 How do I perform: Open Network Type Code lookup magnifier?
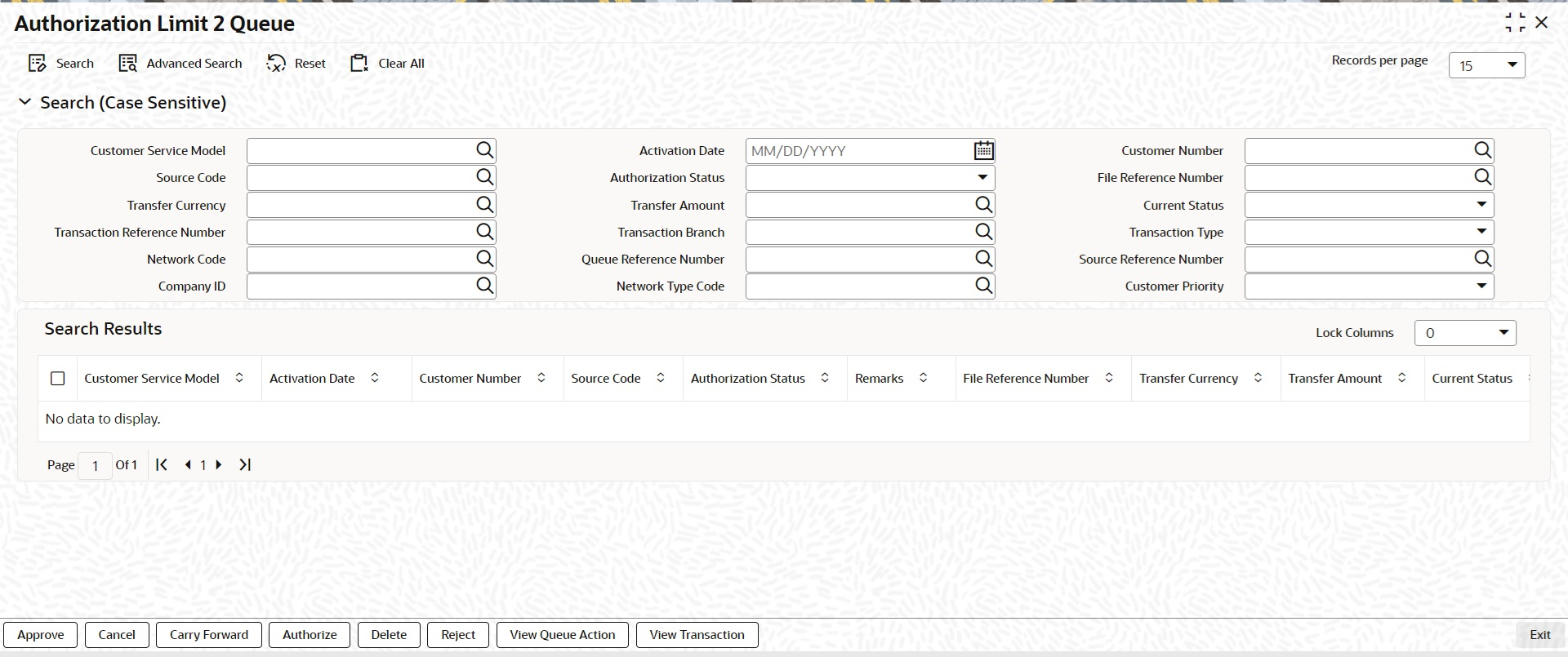click(x=984, y=286)
